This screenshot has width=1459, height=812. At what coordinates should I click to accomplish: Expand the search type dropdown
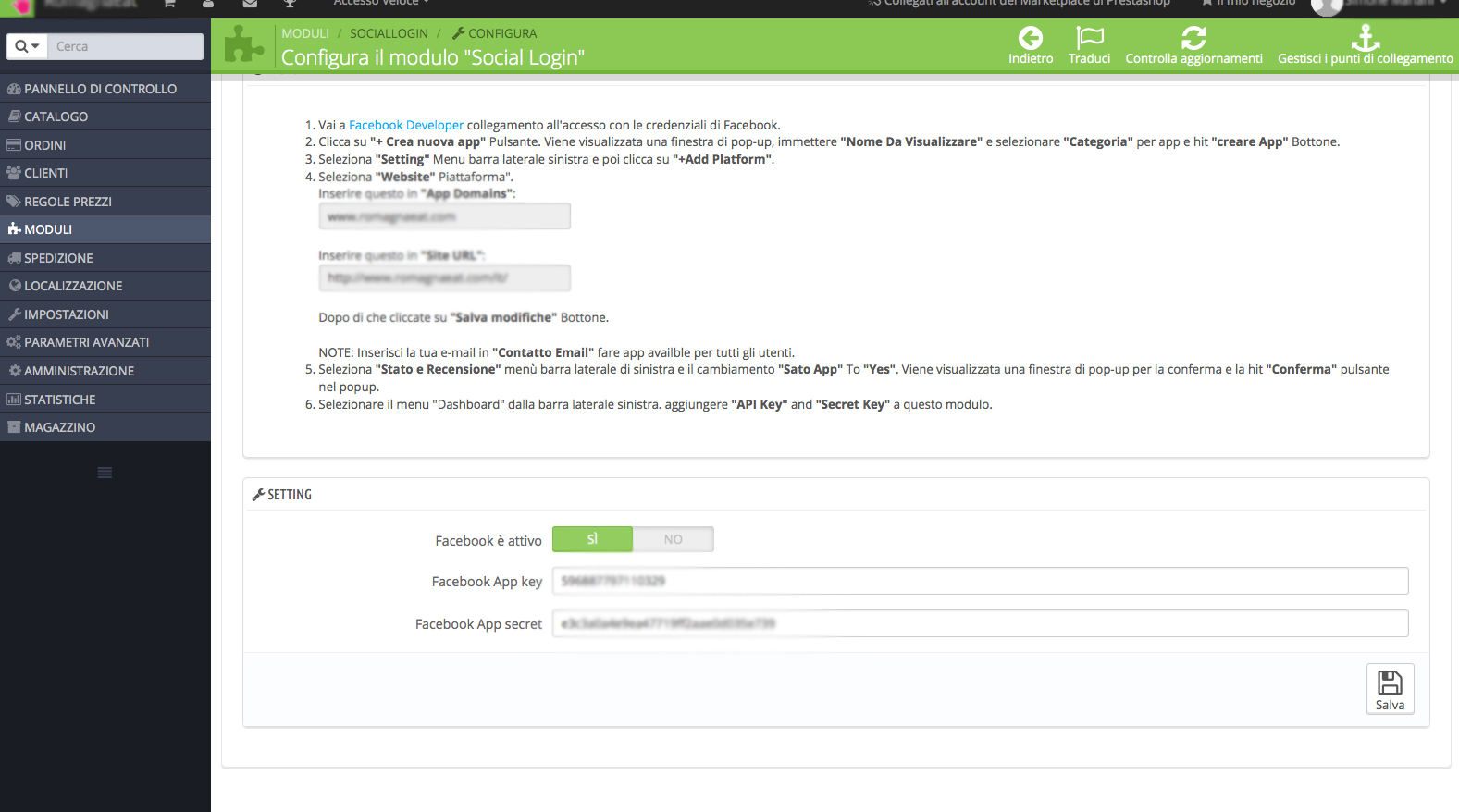click(28, 46)
